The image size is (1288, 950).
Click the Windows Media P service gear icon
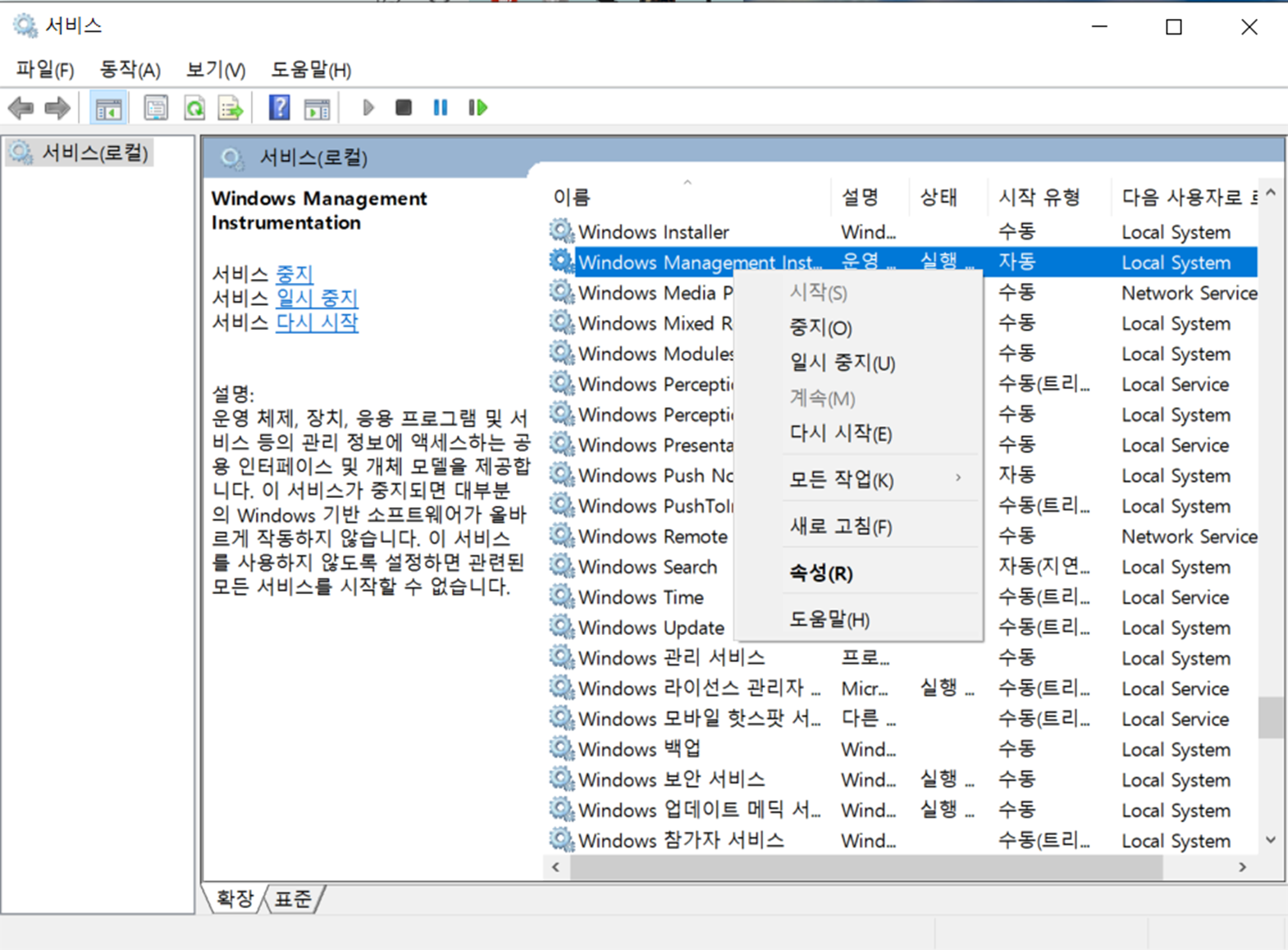pyautogui.click(x=561, y=292)
